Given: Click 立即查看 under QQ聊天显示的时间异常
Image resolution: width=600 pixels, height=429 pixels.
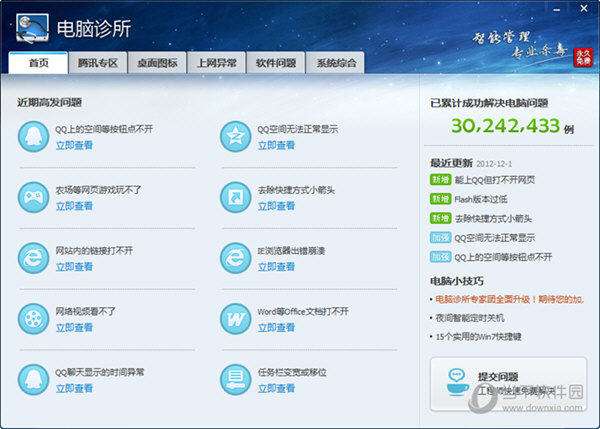Looking at the screenshot, I should coord(74,388).
